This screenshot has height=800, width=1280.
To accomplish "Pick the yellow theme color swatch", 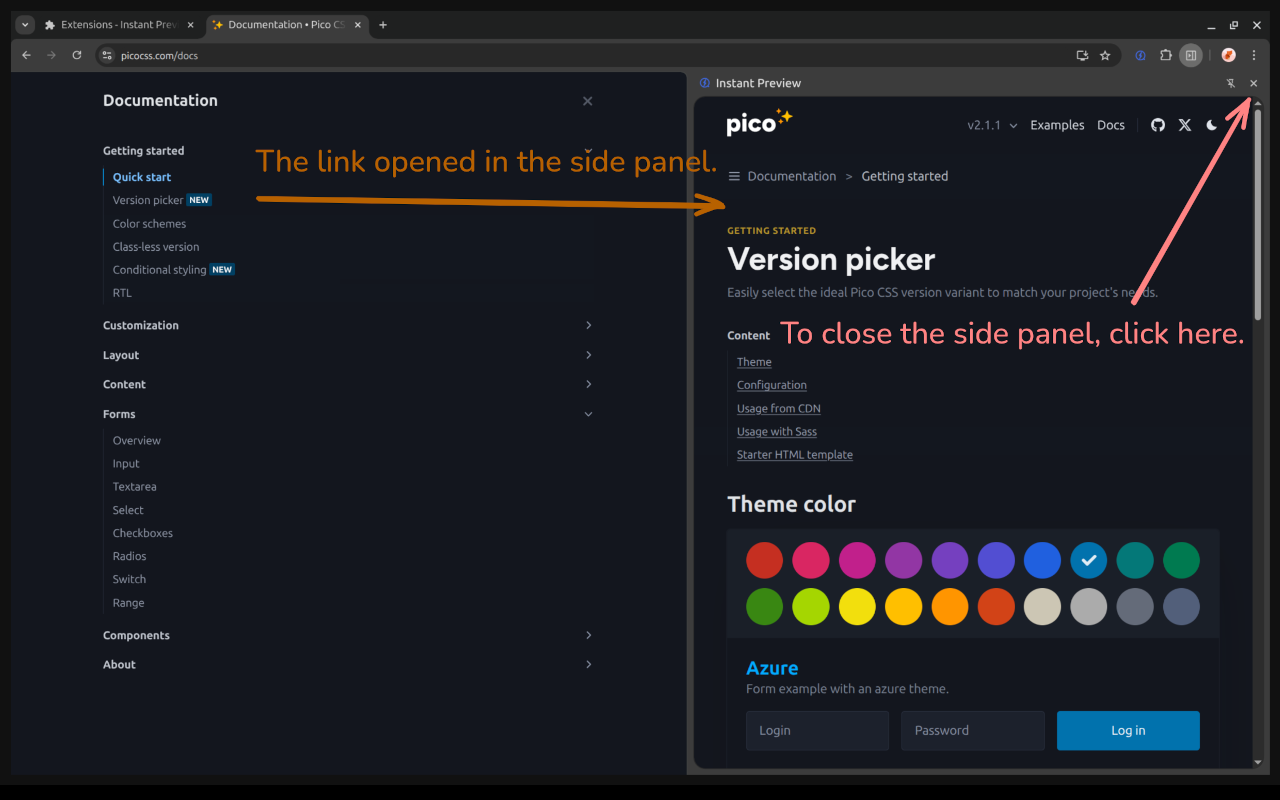I will [x=857, y=607].
